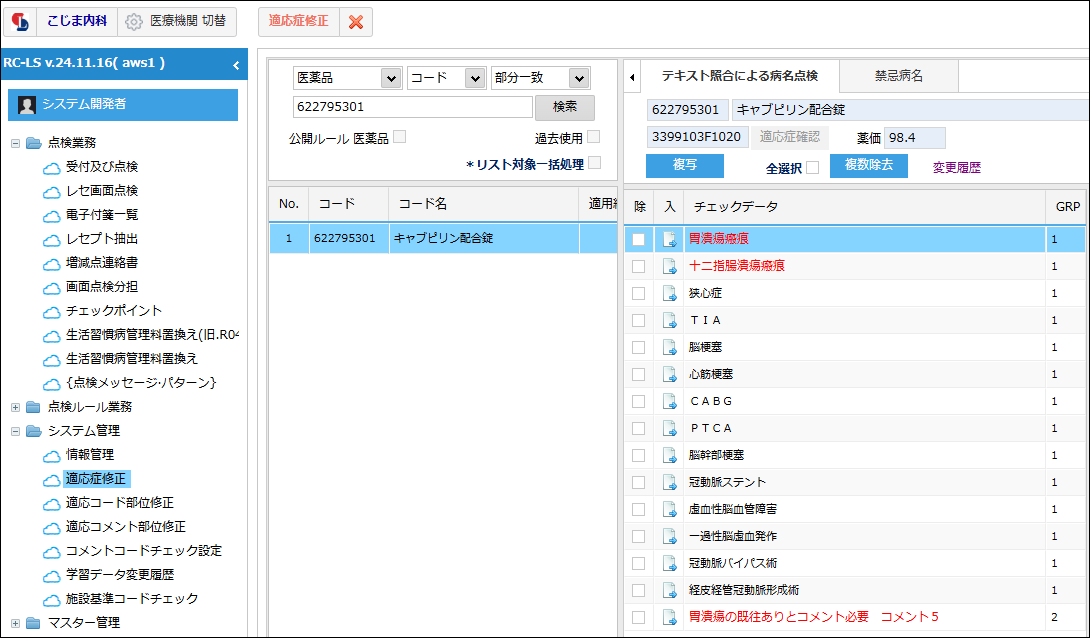Collapse the システム管理 tree node
The width and height of the screenshot is (1090, 638).
click(15, 432)
